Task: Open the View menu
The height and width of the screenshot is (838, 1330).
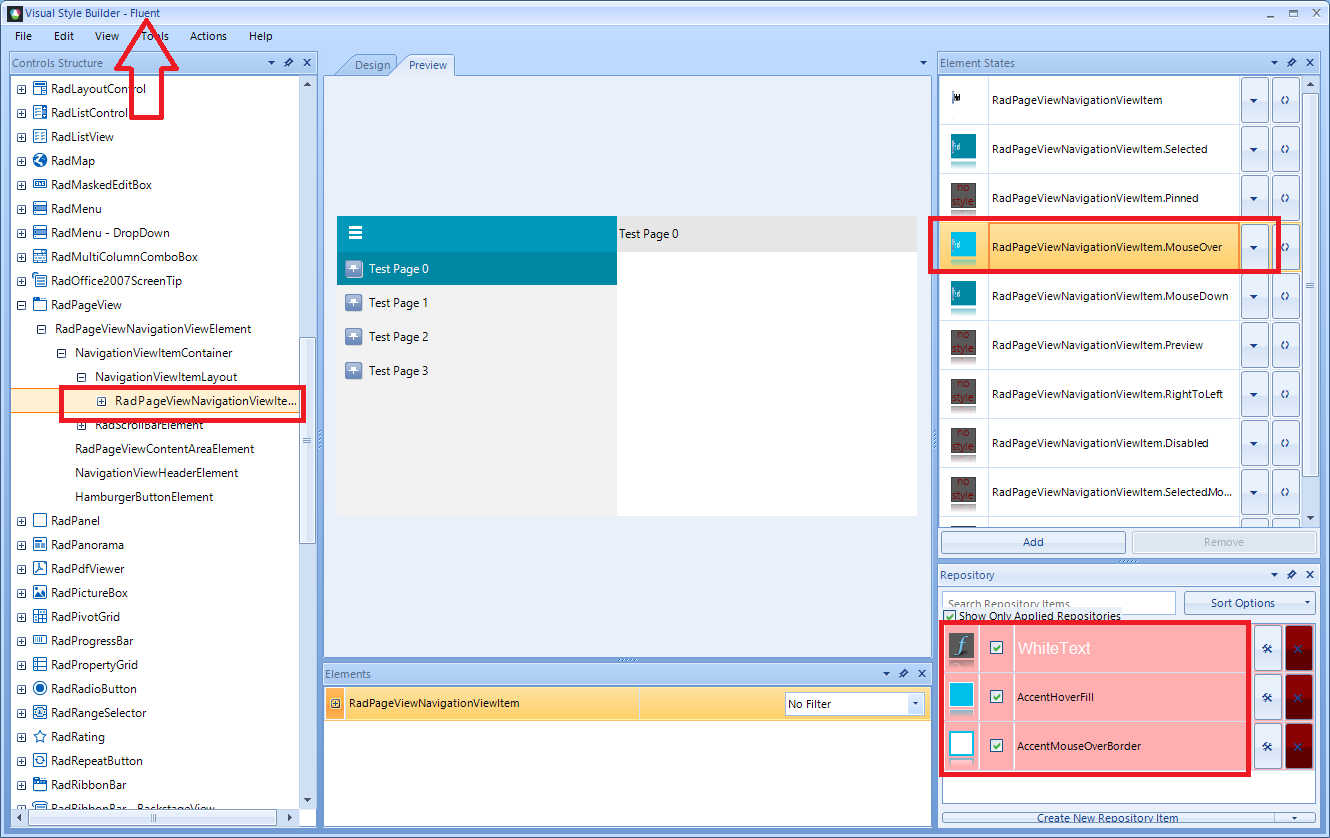Action: 107,36
